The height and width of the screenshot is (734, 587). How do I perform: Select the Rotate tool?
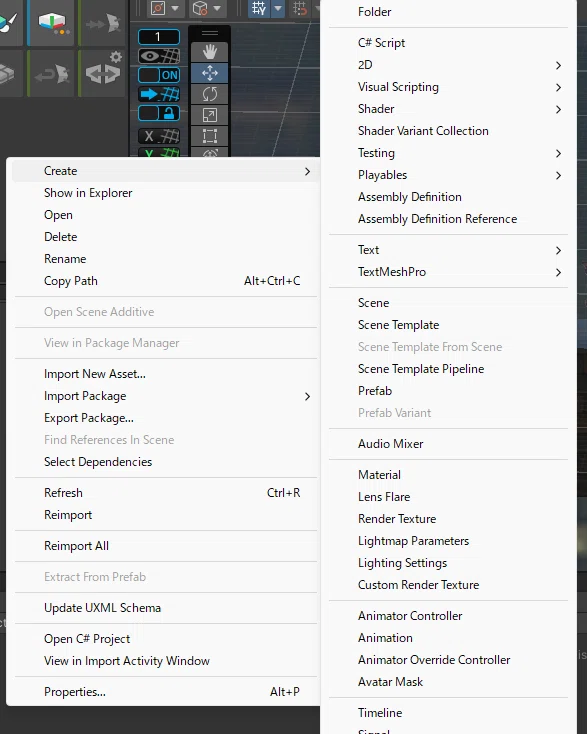[x=210, y=94]
